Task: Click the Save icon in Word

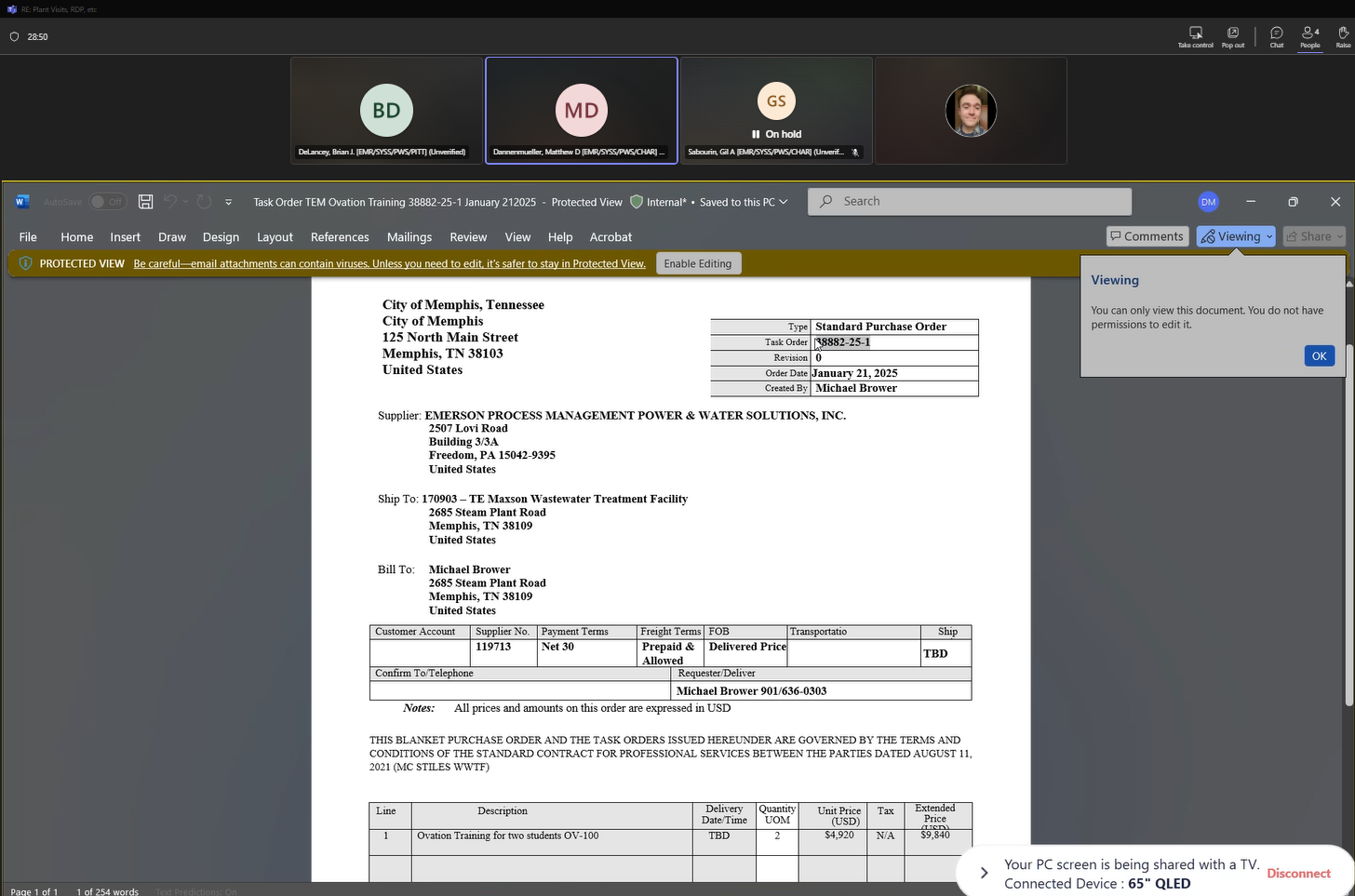Action: pyautogui.click(x=145, y=202)
